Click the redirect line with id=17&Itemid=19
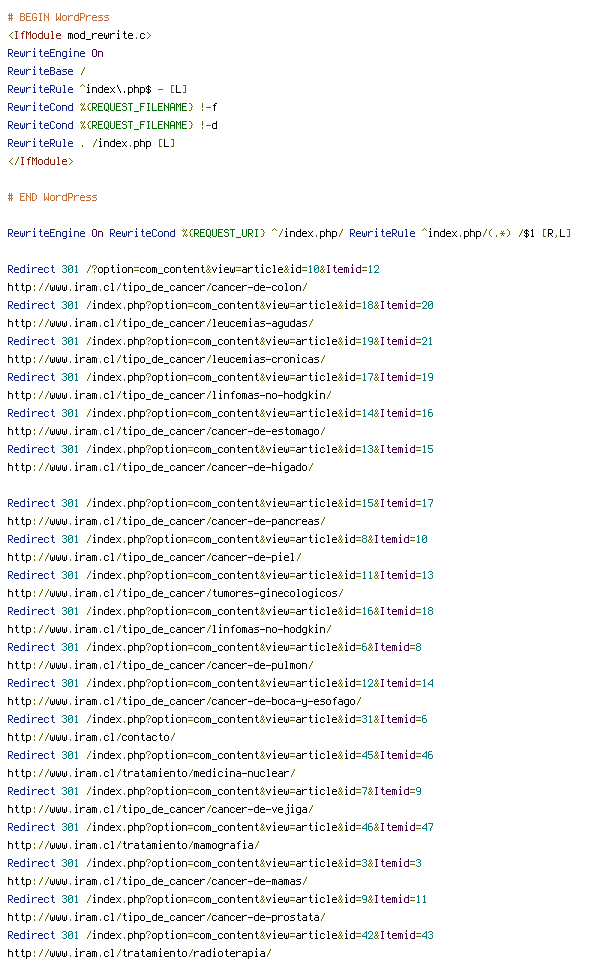 click(220, 377)
